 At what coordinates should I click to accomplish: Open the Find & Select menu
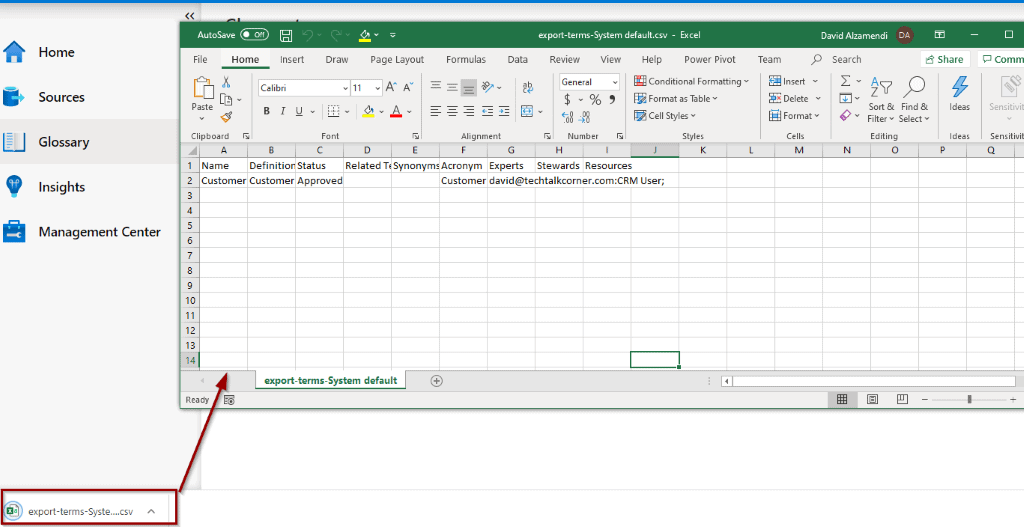914,101
